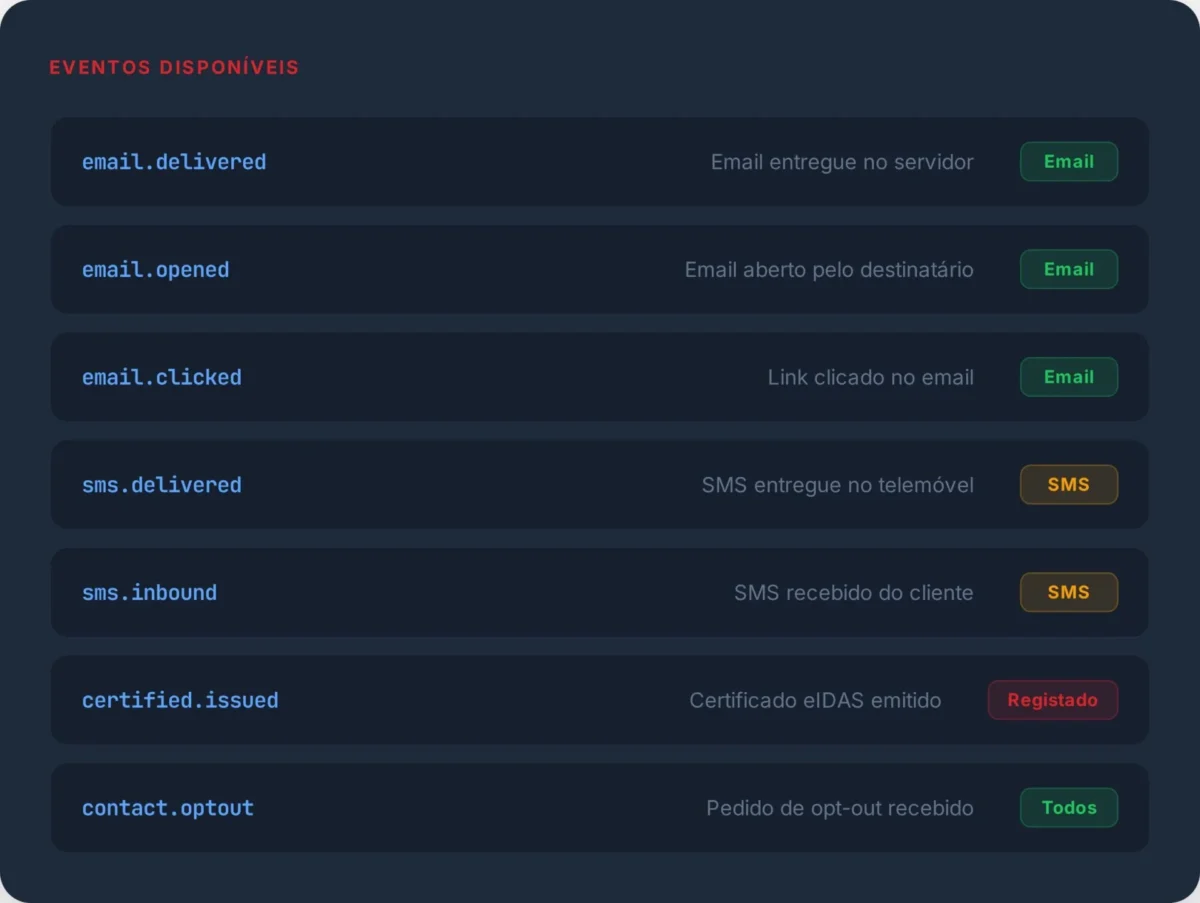Click the Email badge on email.opened row

[1068, 269]
